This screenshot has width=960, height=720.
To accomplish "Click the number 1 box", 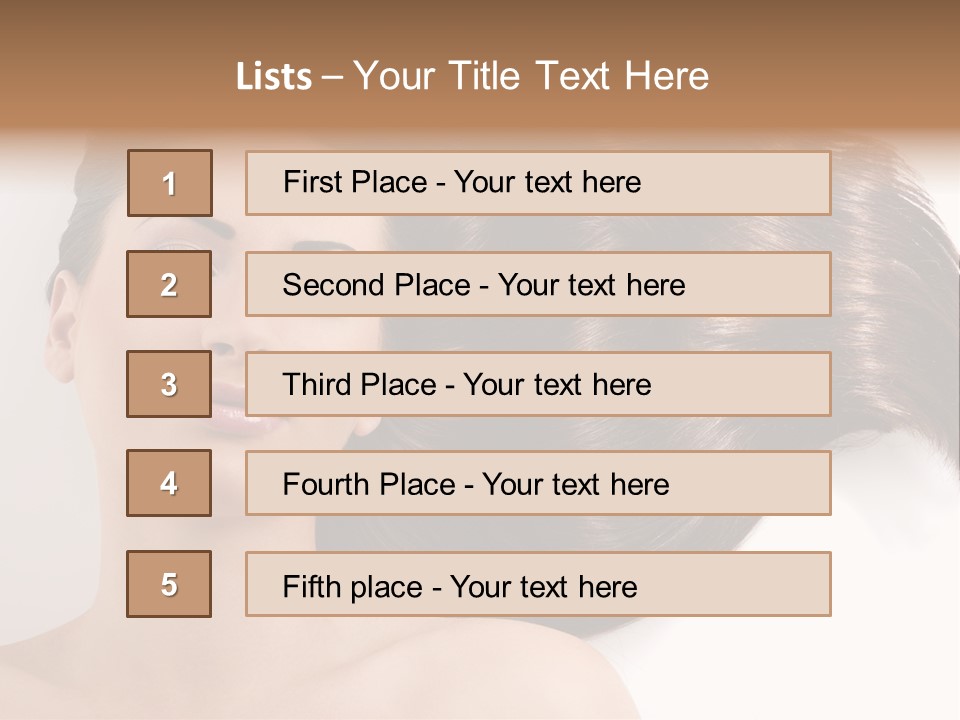I will 170,183.
